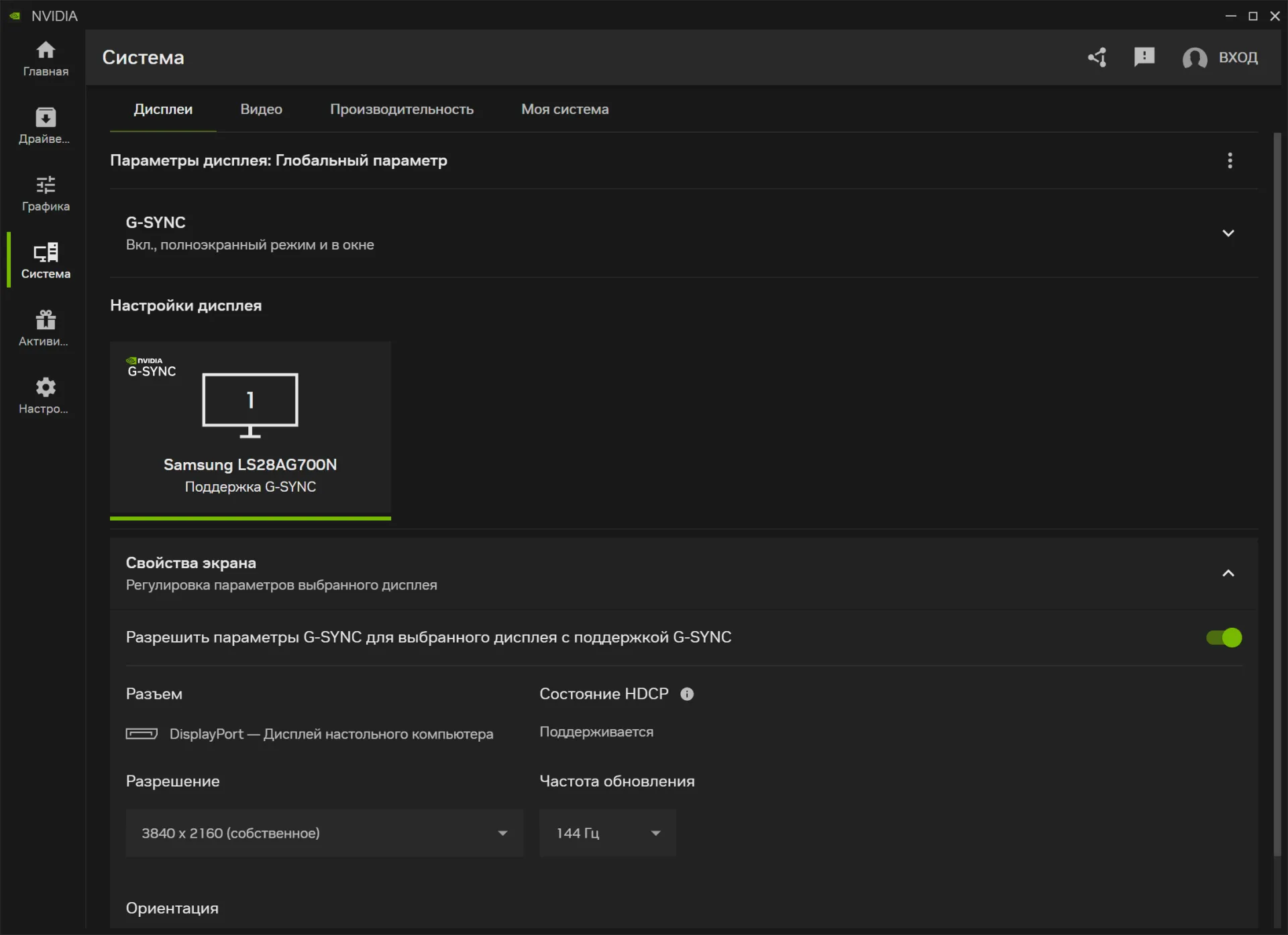The image size is (1288, 935).
Task: Toggle G-SYNC parameters for selected display
Action: tap(1224, 637)
